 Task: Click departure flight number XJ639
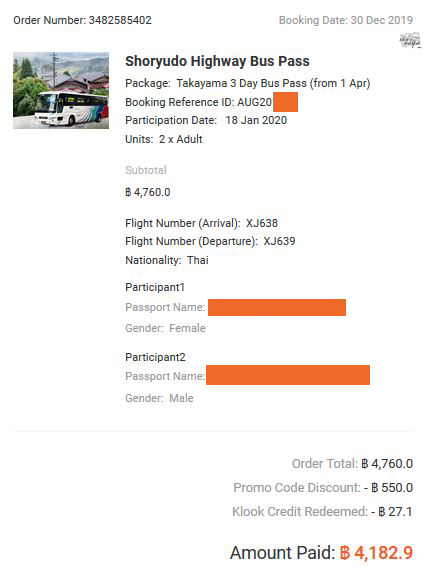[x=279, y=241]
